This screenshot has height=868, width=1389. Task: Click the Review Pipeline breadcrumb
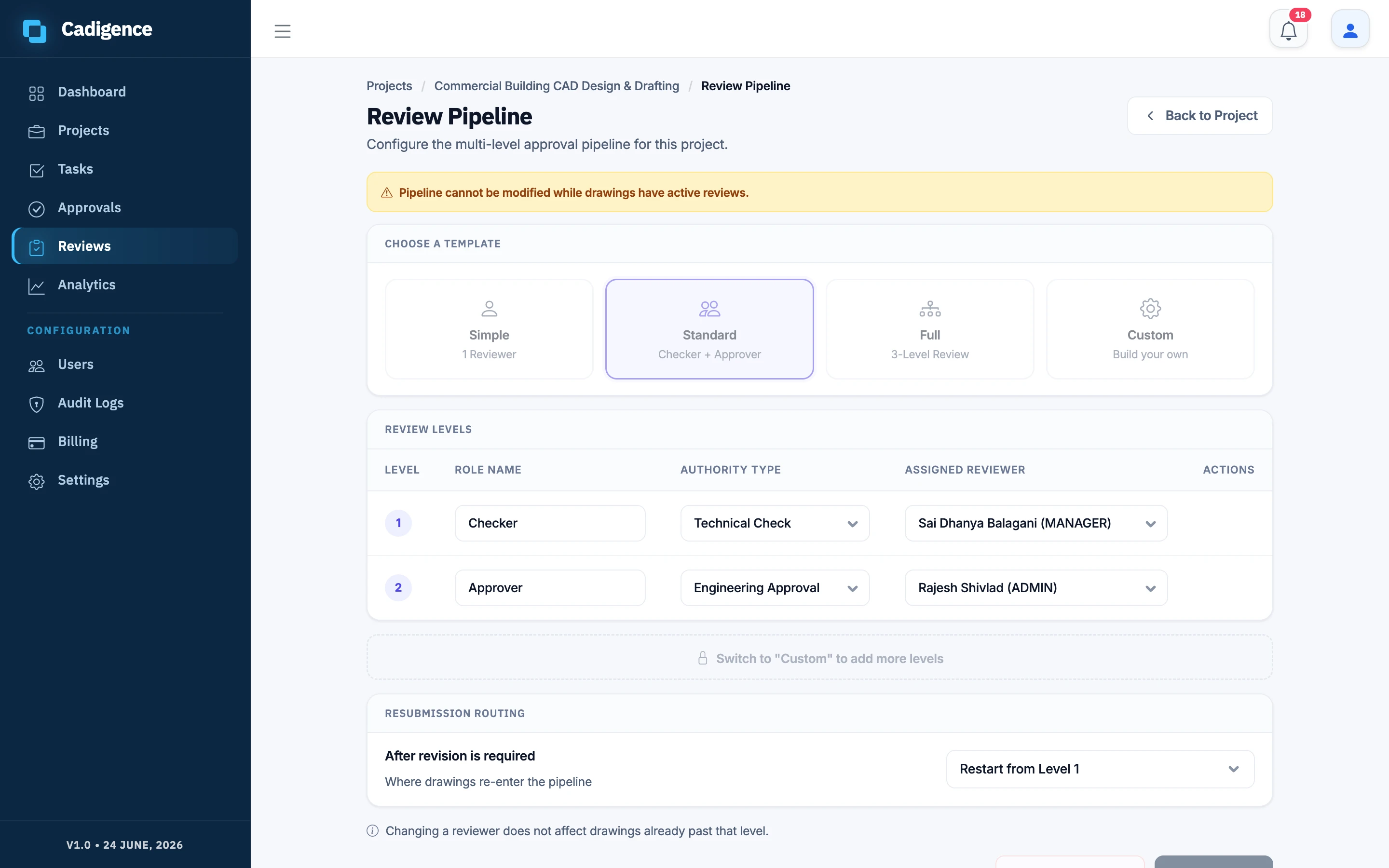click(746, 86)
